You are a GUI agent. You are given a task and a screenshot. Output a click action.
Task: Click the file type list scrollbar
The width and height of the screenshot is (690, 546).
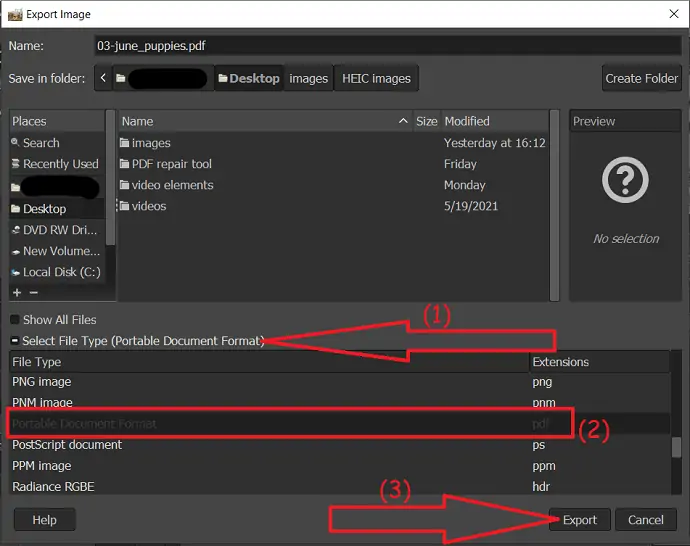(676, 447)
